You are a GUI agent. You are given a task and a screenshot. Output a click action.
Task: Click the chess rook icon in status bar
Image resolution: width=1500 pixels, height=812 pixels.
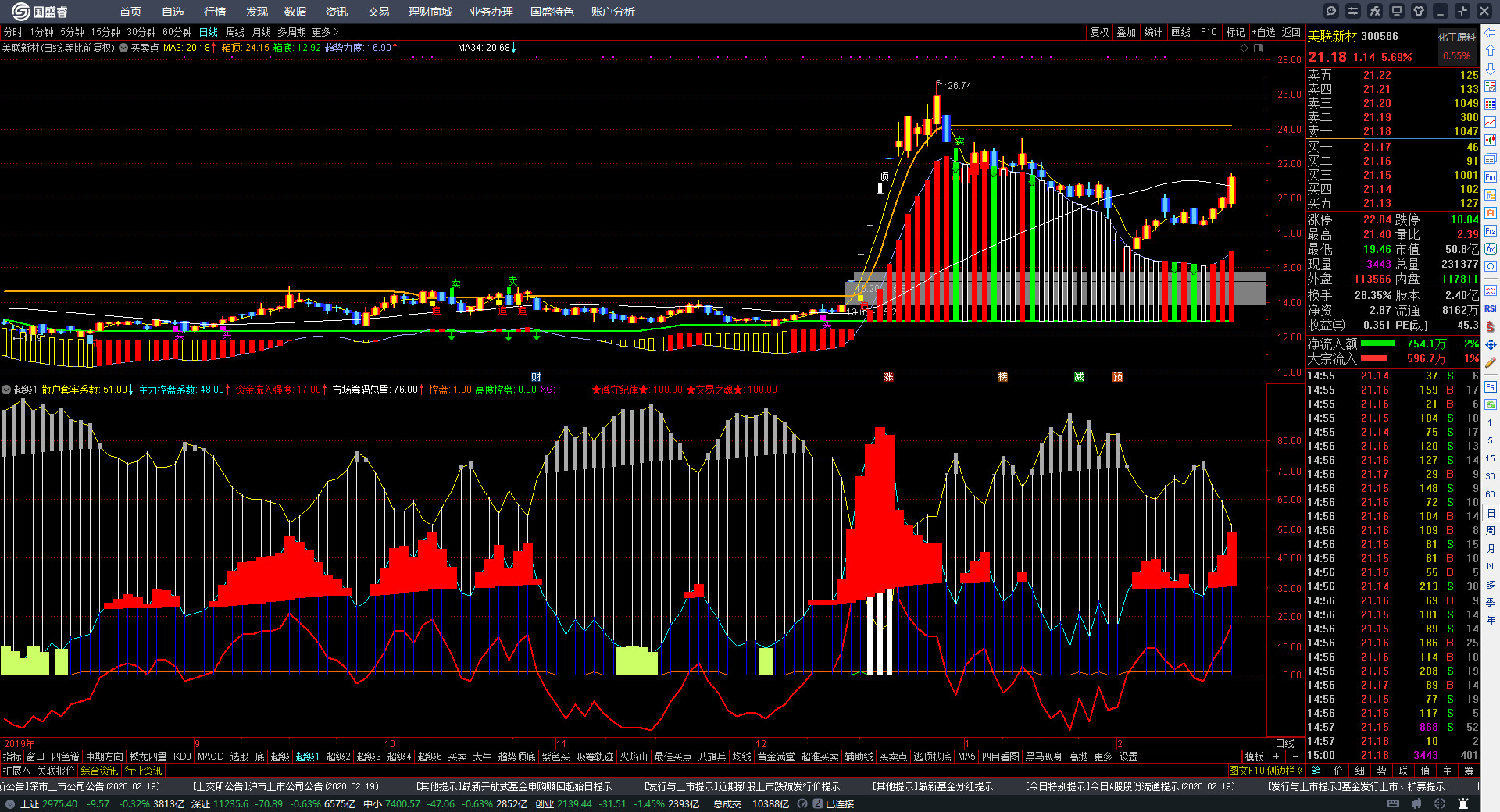(1463, 803)
